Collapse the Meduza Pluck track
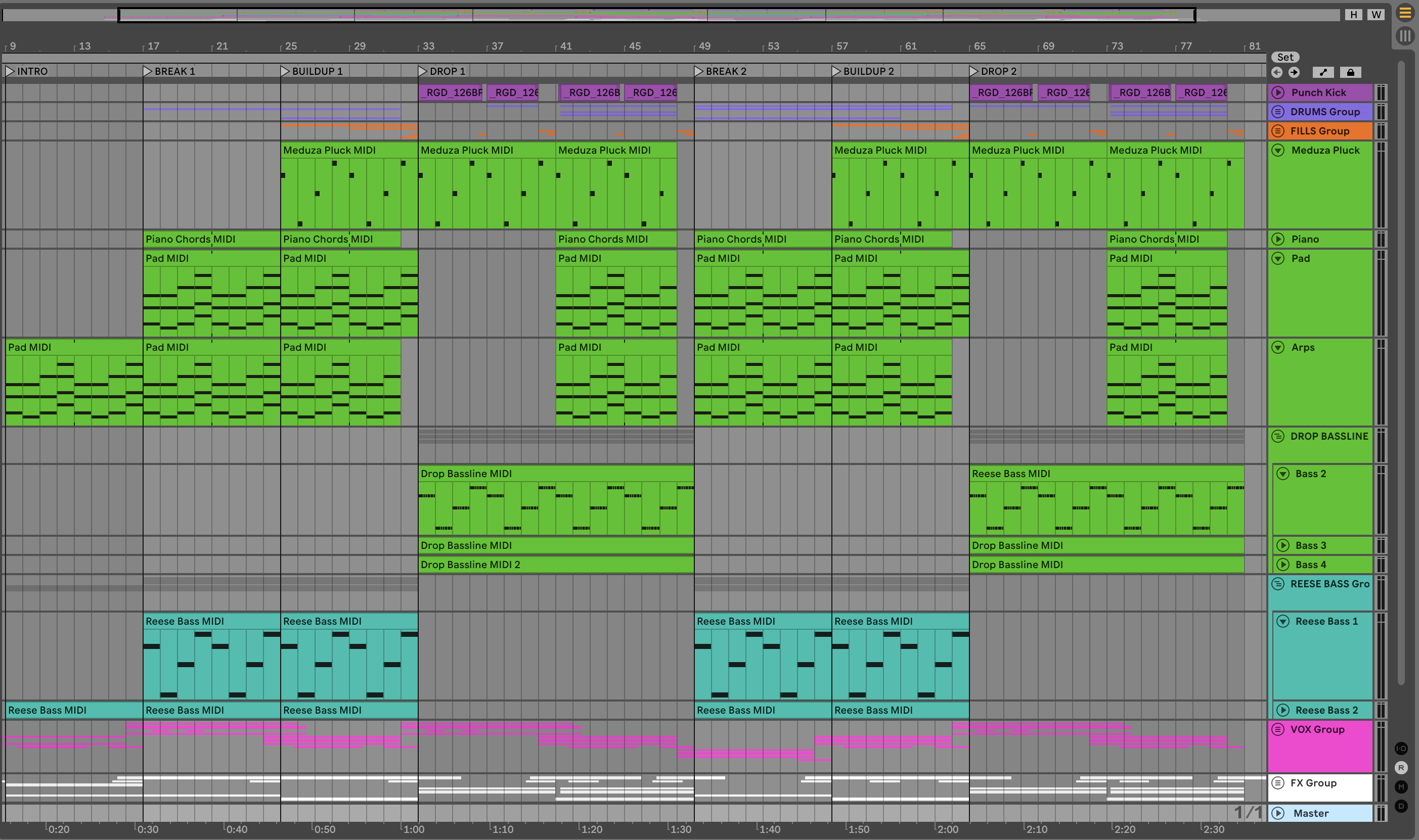1419x840 pixels. pos(1277,151)
